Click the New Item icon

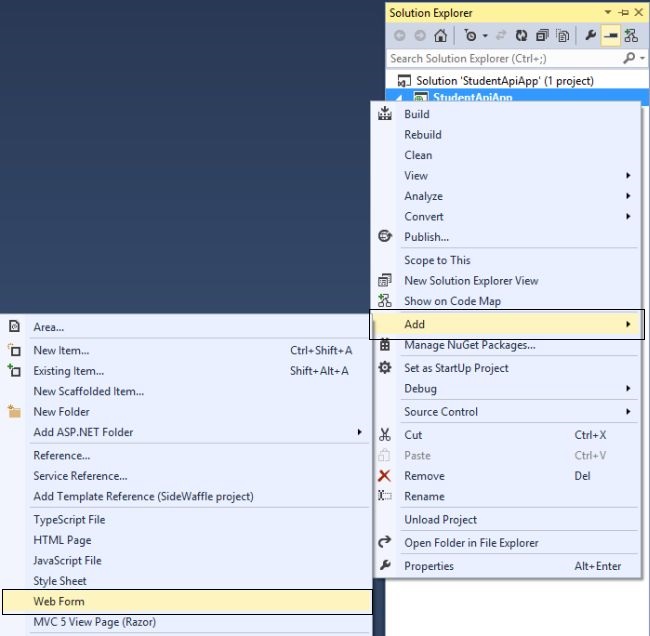coord(15,350)
